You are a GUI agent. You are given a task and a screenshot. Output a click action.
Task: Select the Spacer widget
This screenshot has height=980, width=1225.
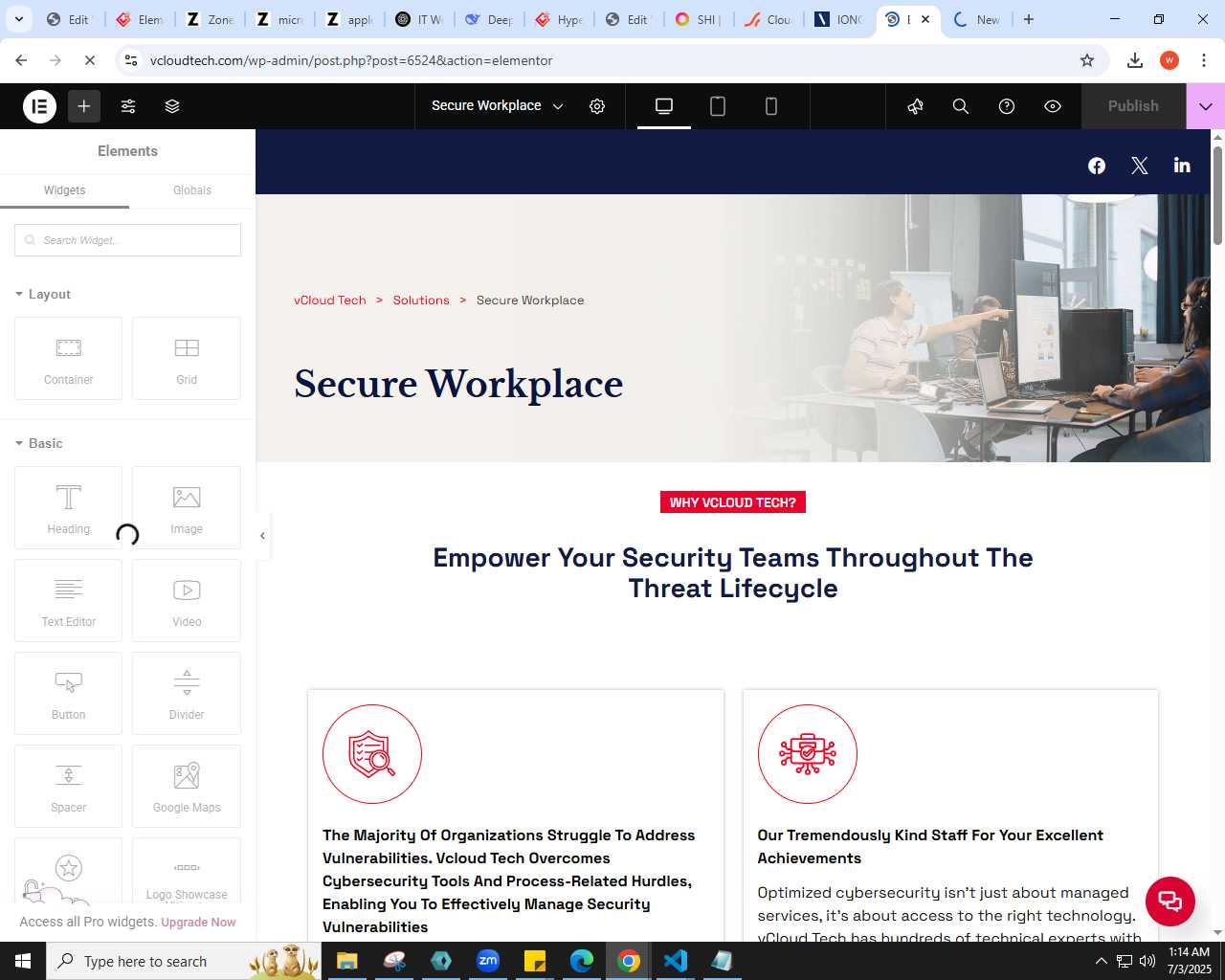69,786
